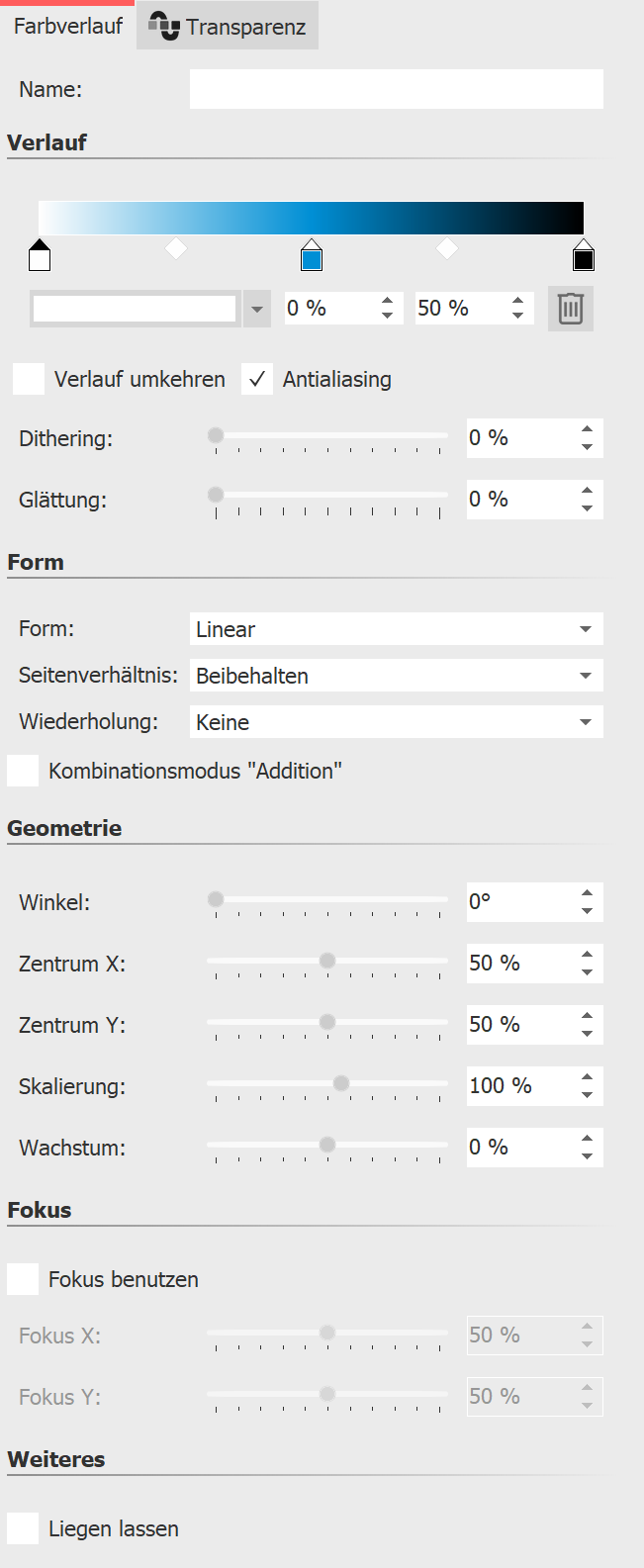The width and height of the screenshot is (644, 1568).
Task: Click the white diamond midpoint marker
Action: pyautogui.click(x=176, y=249)
